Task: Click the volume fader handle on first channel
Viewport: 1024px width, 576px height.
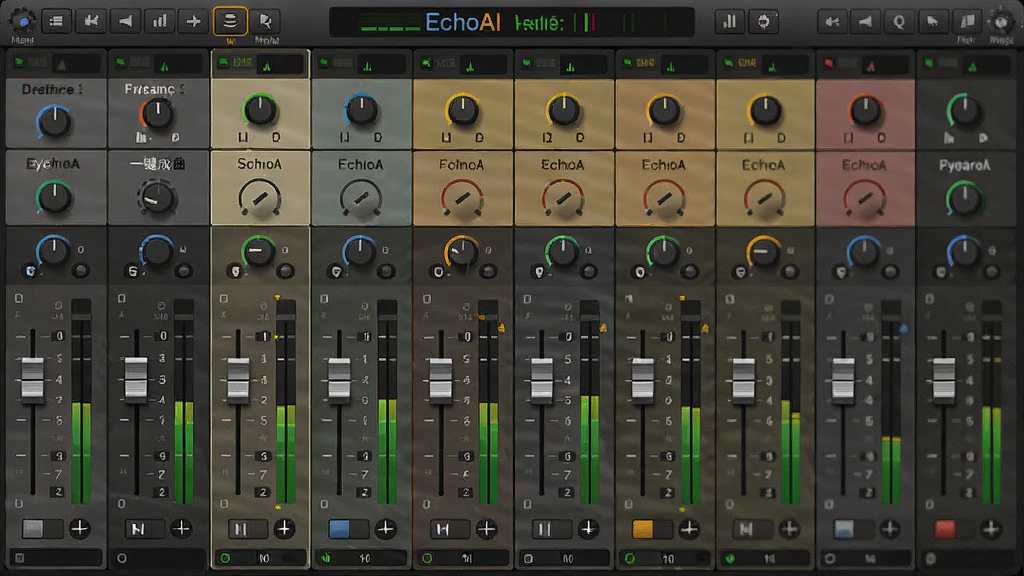Action: coord(33,378)
